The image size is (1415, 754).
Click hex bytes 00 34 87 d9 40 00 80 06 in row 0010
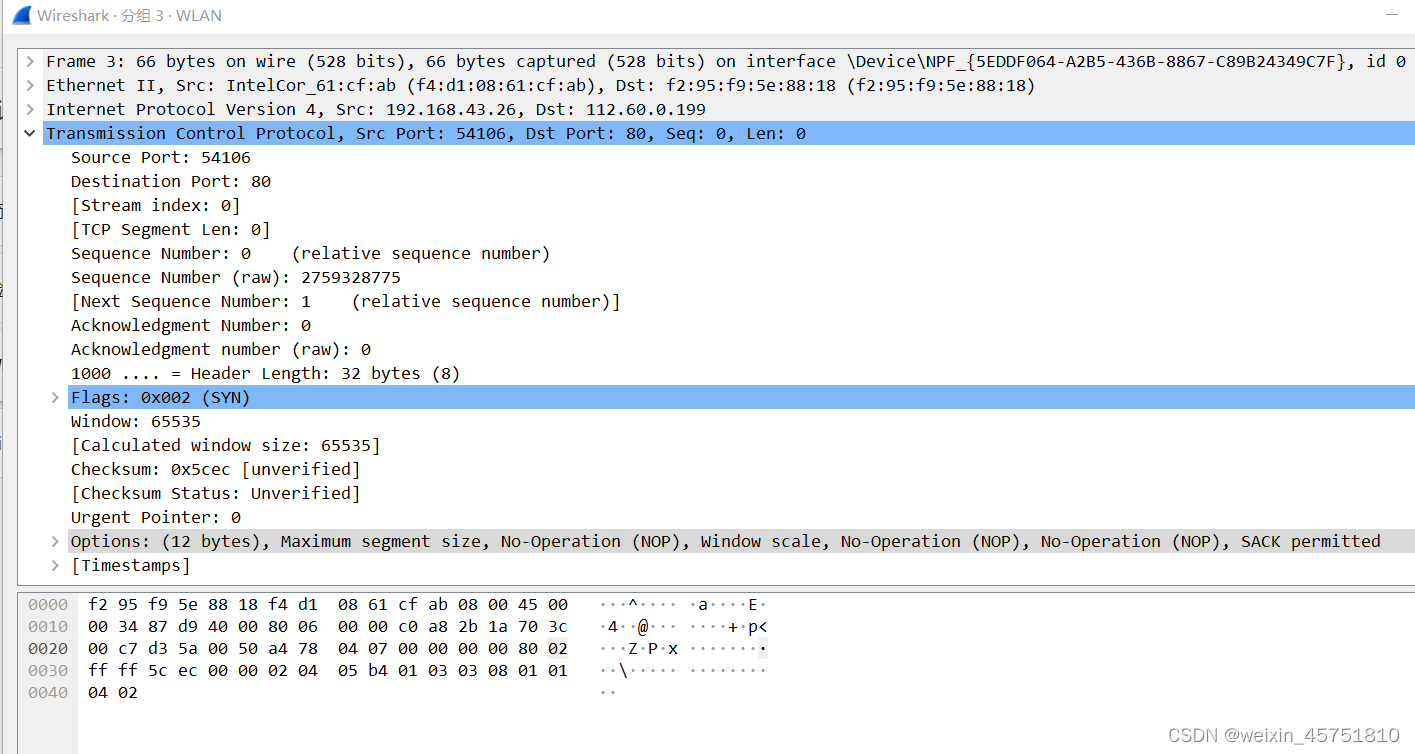(203, 626)
